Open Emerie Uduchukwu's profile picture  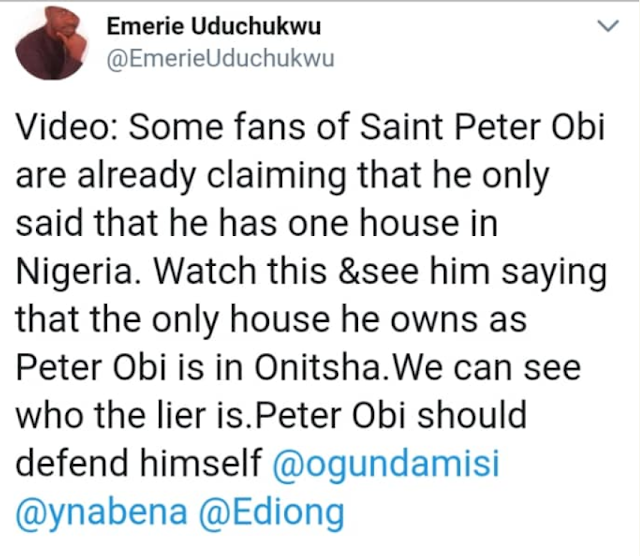(x=51, y=42)
